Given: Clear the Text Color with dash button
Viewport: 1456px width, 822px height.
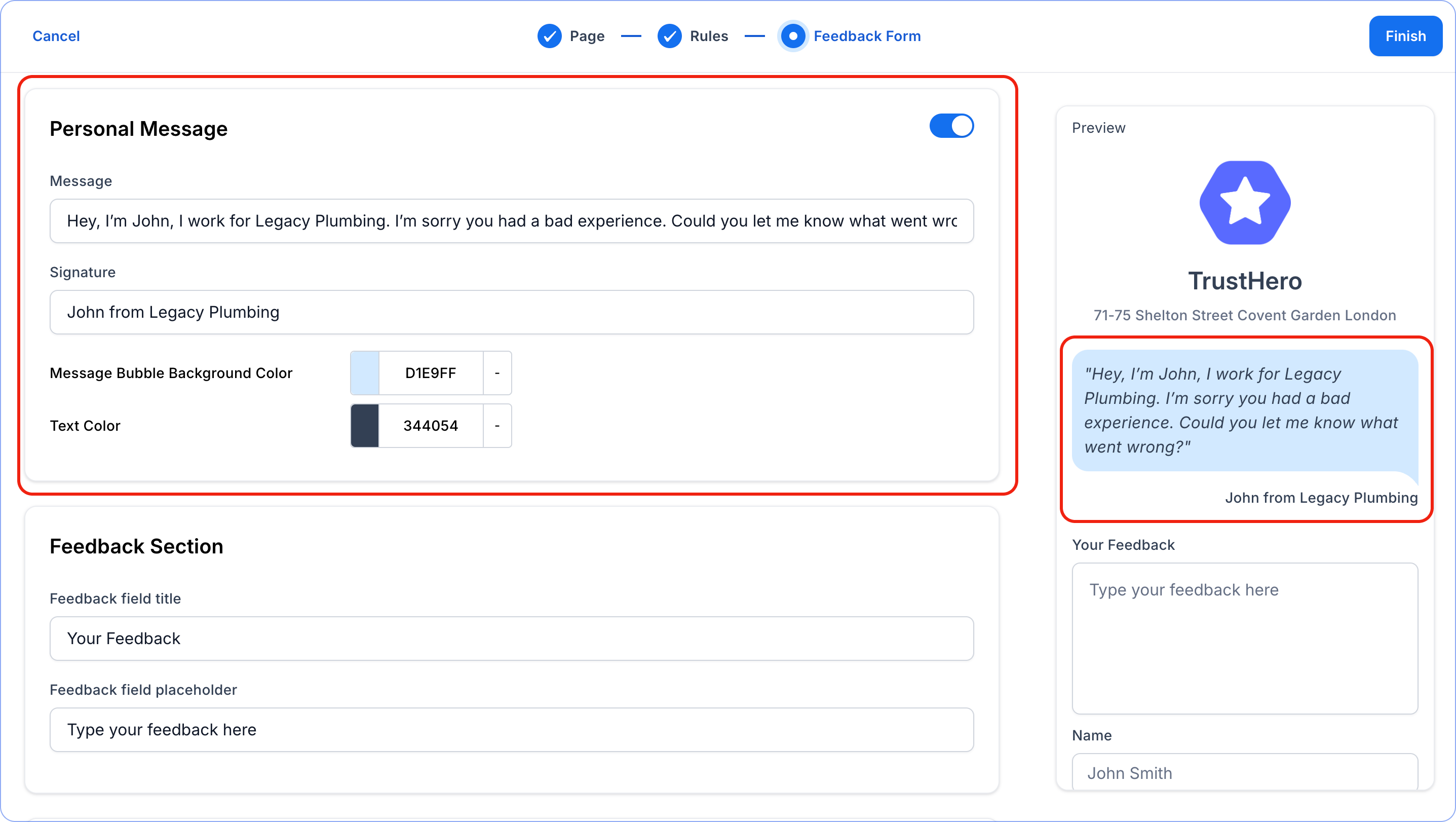Looking at the screenshot, I should pos(497,426).
